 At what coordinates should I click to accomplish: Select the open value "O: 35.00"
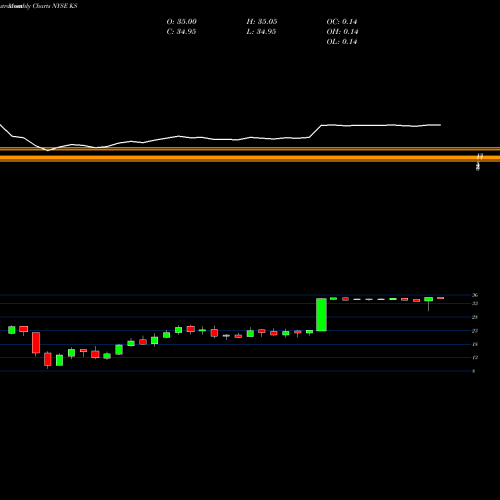click(x=181, y=22)
